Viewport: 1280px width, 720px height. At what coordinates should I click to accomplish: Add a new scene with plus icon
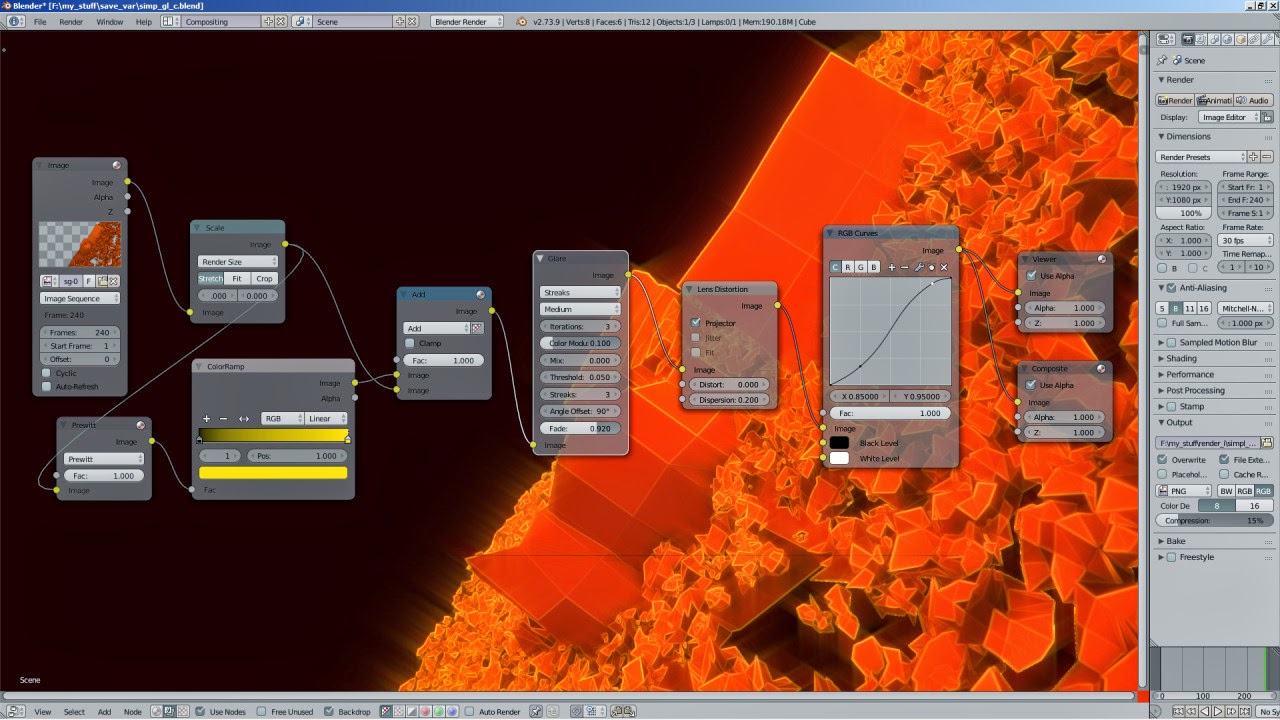pos(400,21)
